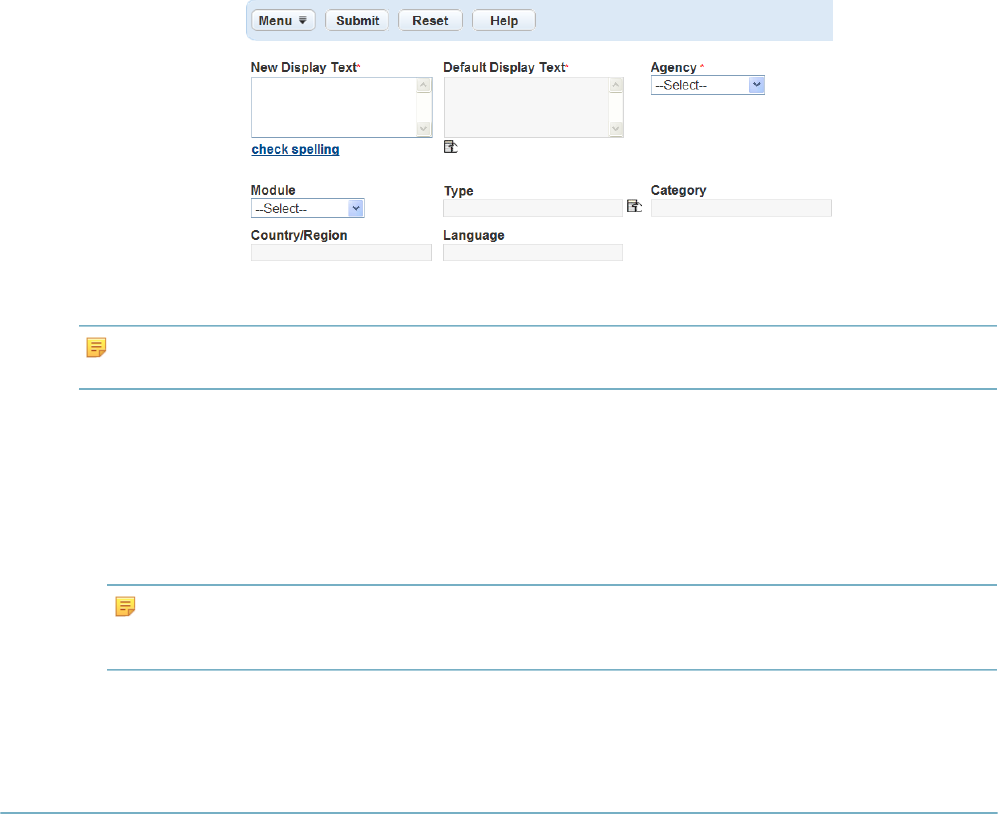Click the Country/Region text field
This screenshot has height=814, width=998.
[341, 253]
